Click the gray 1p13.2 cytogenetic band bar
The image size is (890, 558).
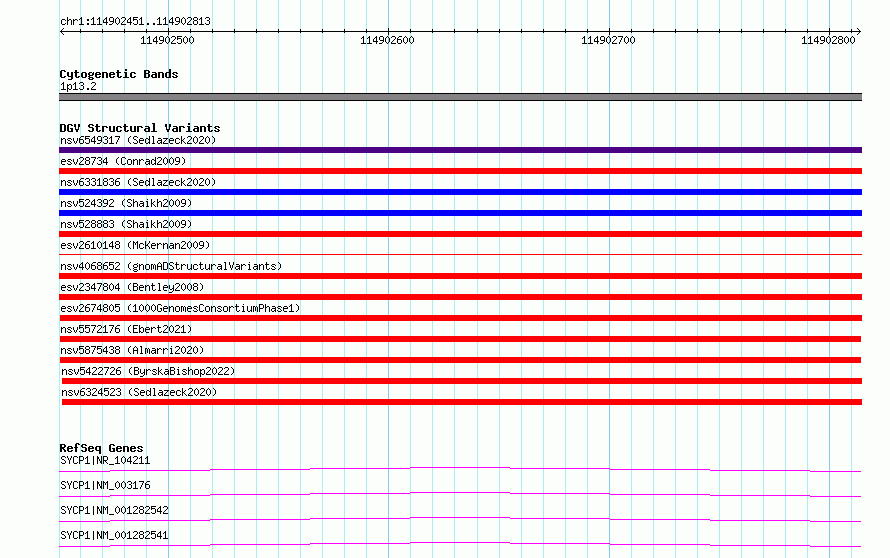pos(460,97)
